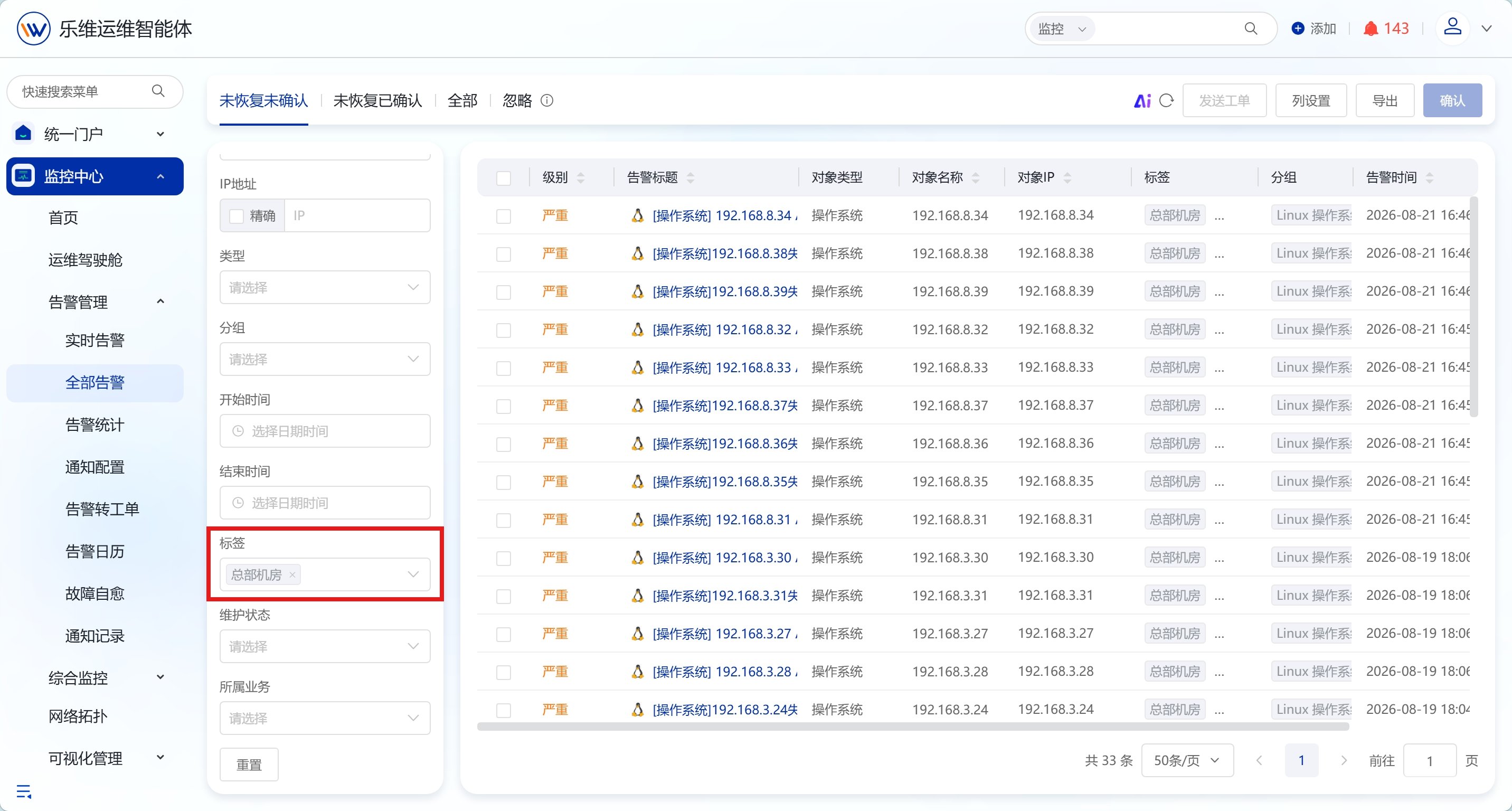This screenshot has width=1512, height=811.
Task: Open the 50条/页 page size dropdown
Action: tap(1187, 760)
